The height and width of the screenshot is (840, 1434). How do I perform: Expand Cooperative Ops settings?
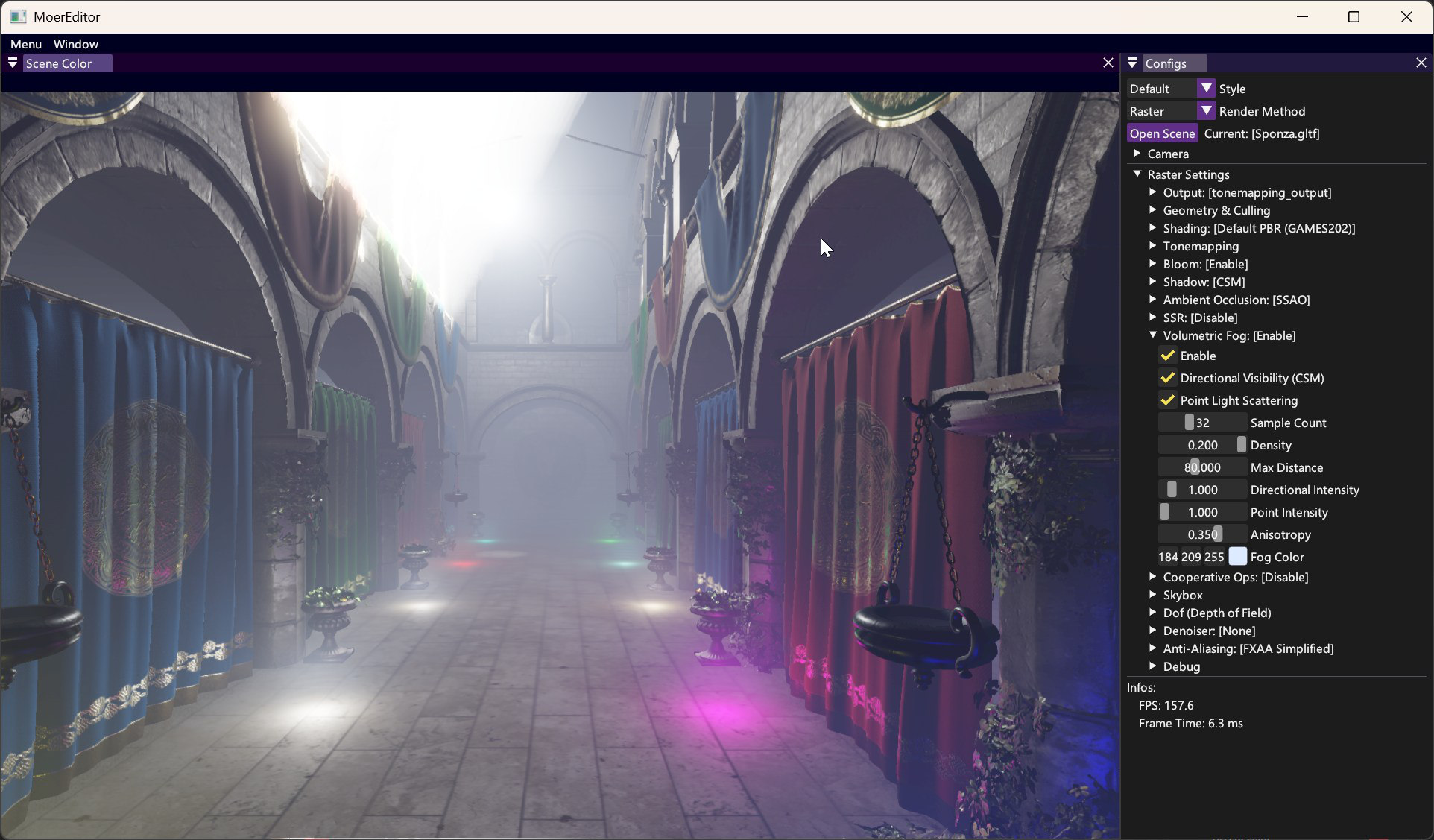(x=1153, y=577)
